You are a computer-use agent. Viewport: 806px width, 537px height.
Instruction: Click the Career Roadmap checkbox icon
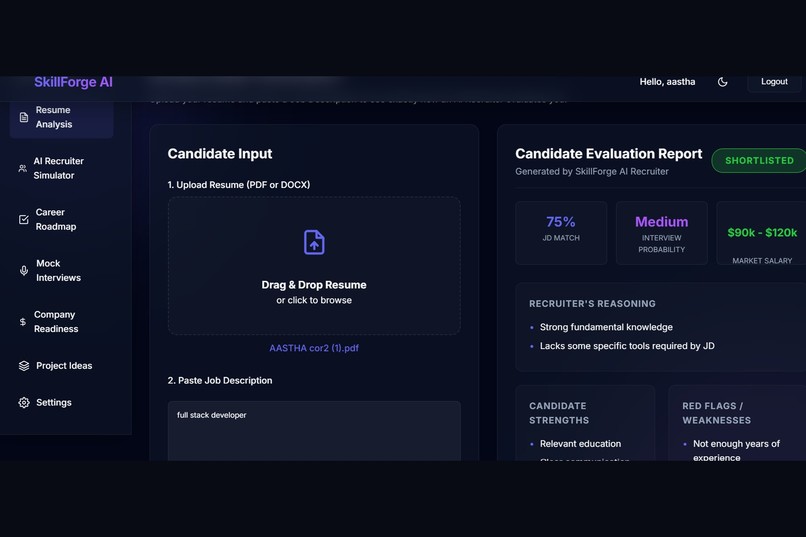(x=24, y=219)
